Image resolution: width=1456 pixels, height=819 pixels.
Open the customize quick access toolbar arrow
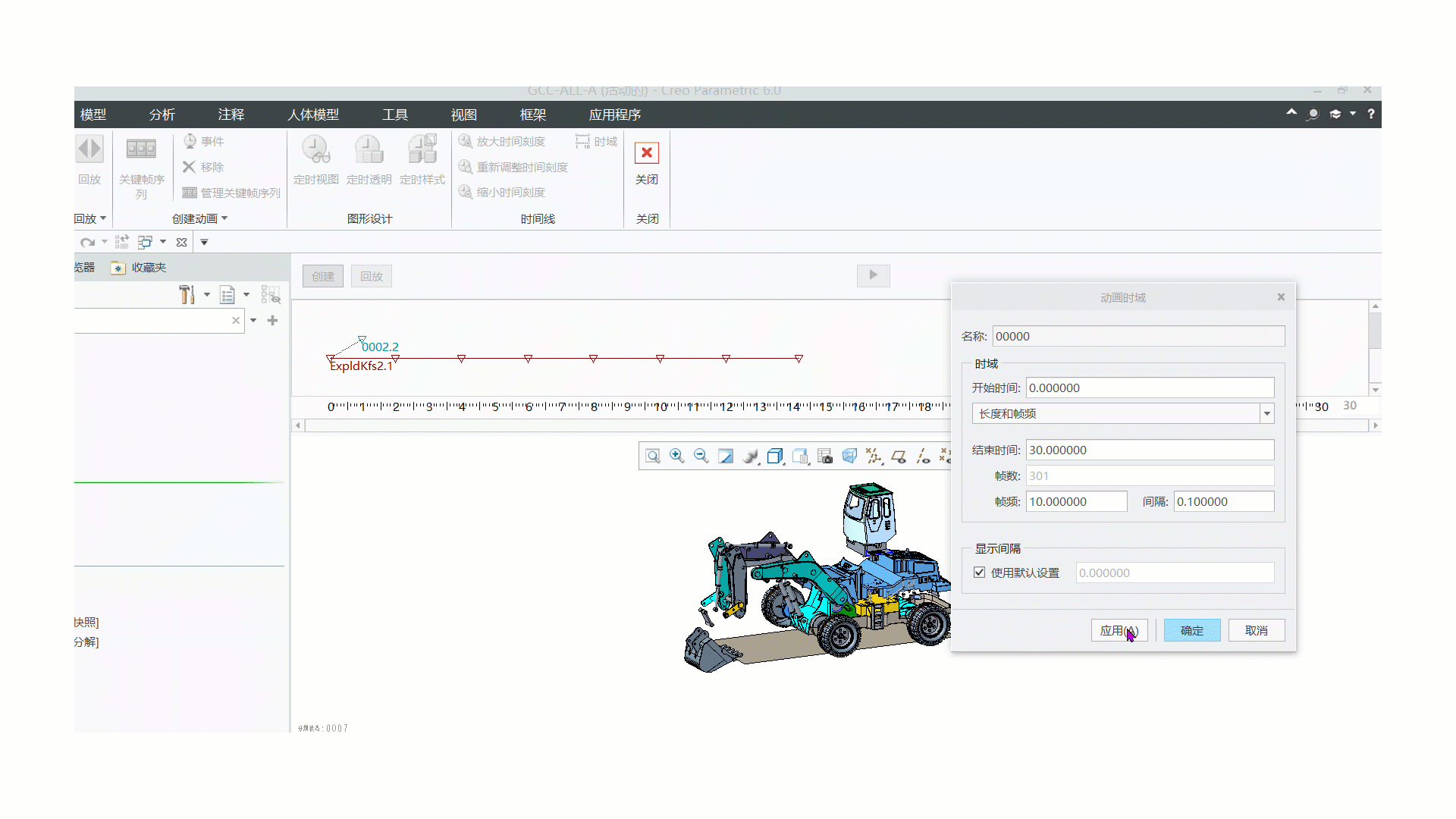(204, 243)
